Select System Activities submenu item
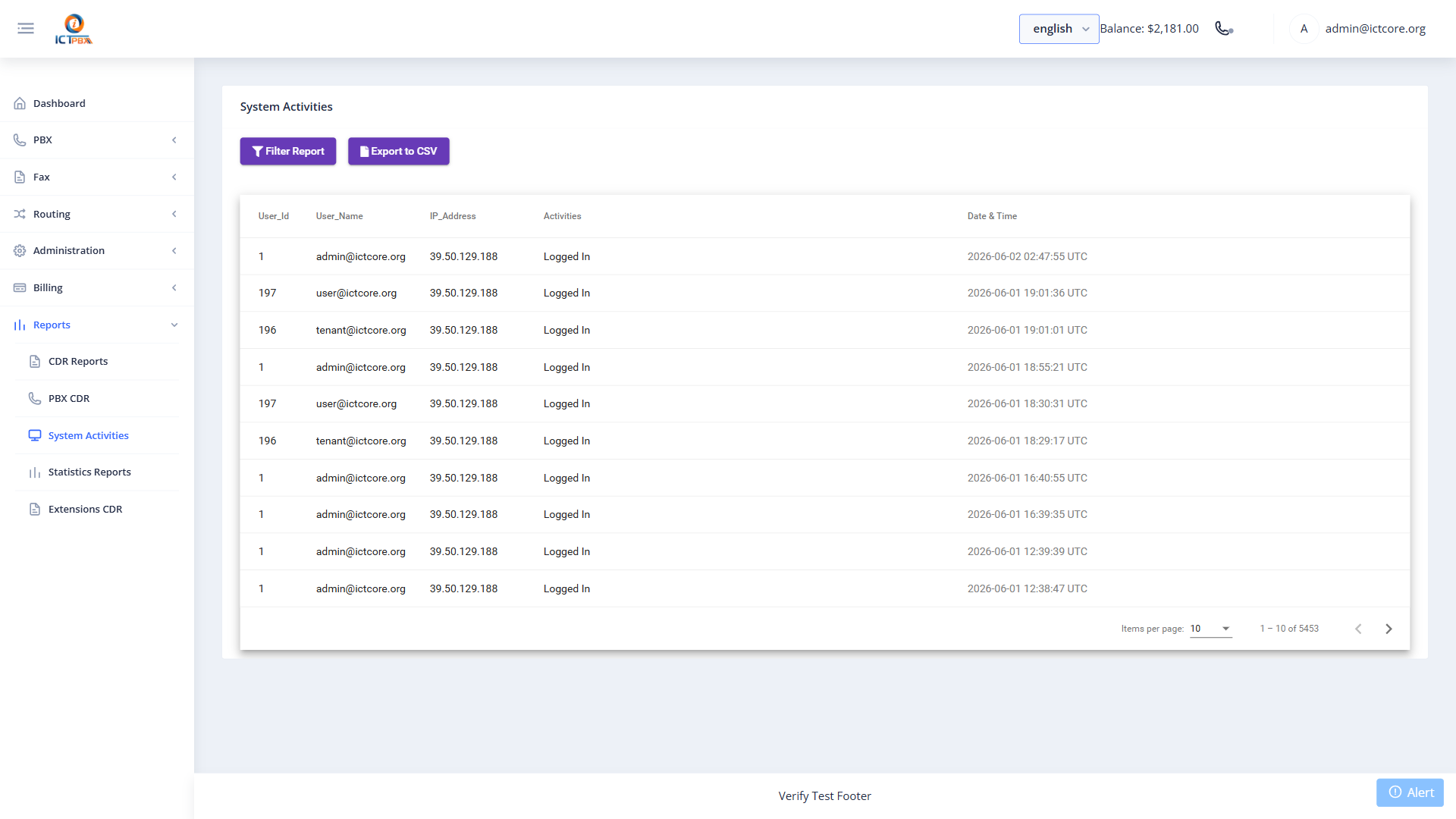Viewport: 1456px width, 819px height. click(x=97, y=435)
